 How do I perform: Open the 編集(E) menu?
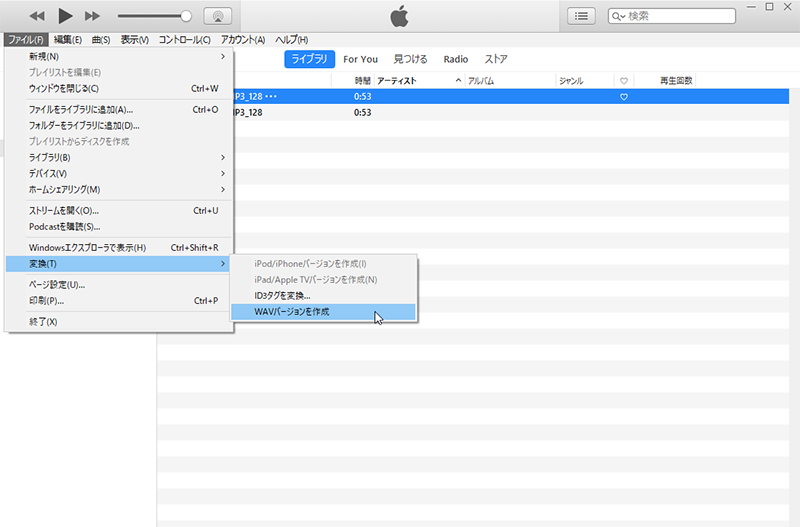click(x=68, y=40)
